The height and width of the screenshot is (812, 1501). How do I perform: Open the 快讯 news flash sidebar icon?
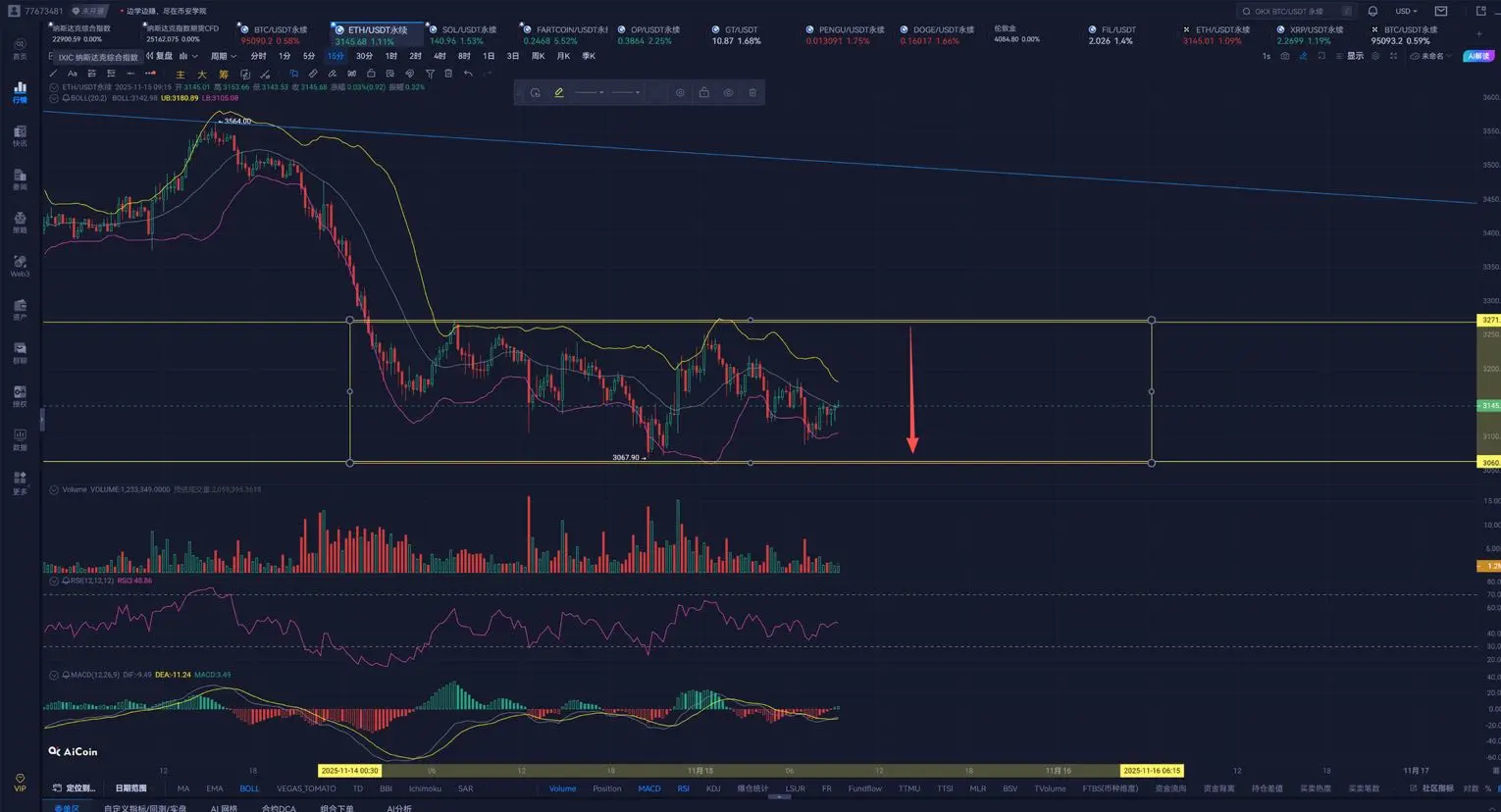coord(20,135)
